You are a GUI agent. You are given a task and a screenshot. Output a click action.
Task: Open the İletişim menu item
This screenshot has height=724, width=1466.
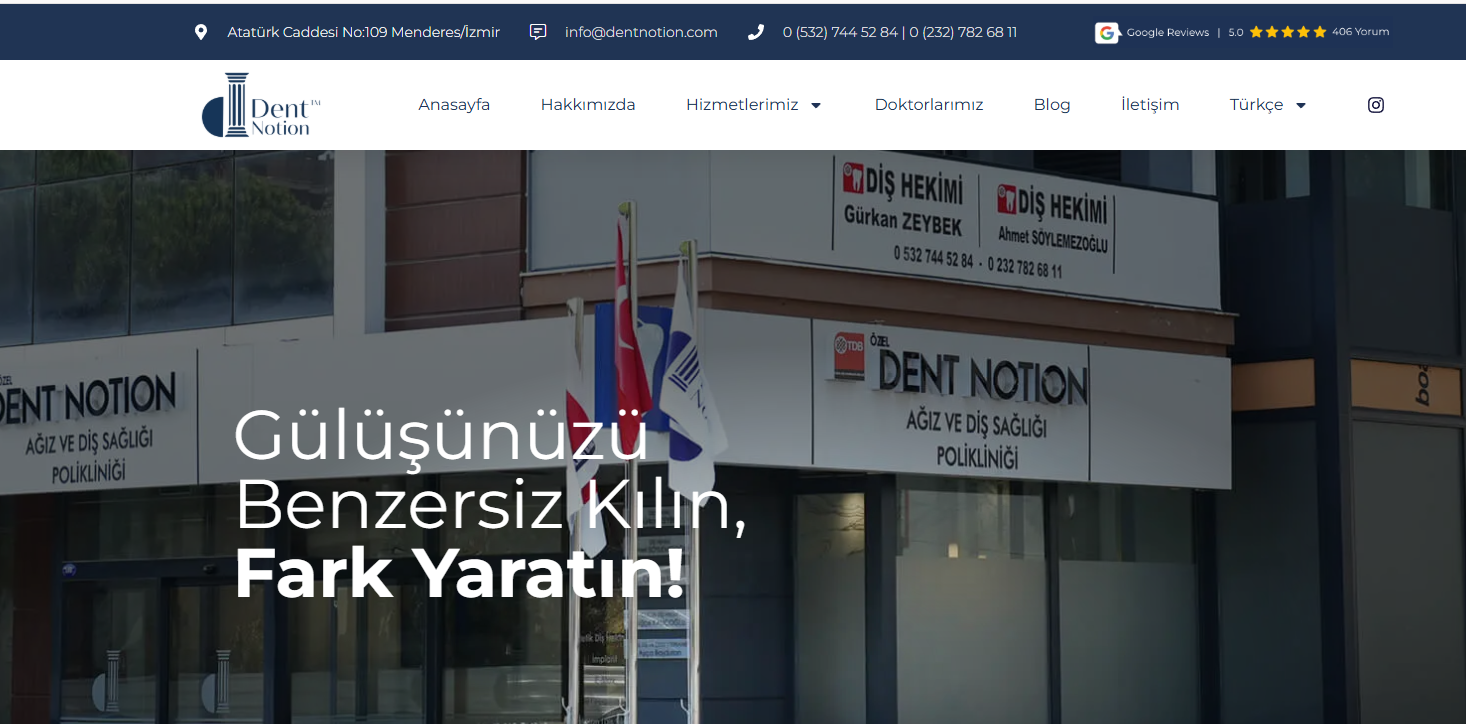[x=1150, y=105]
